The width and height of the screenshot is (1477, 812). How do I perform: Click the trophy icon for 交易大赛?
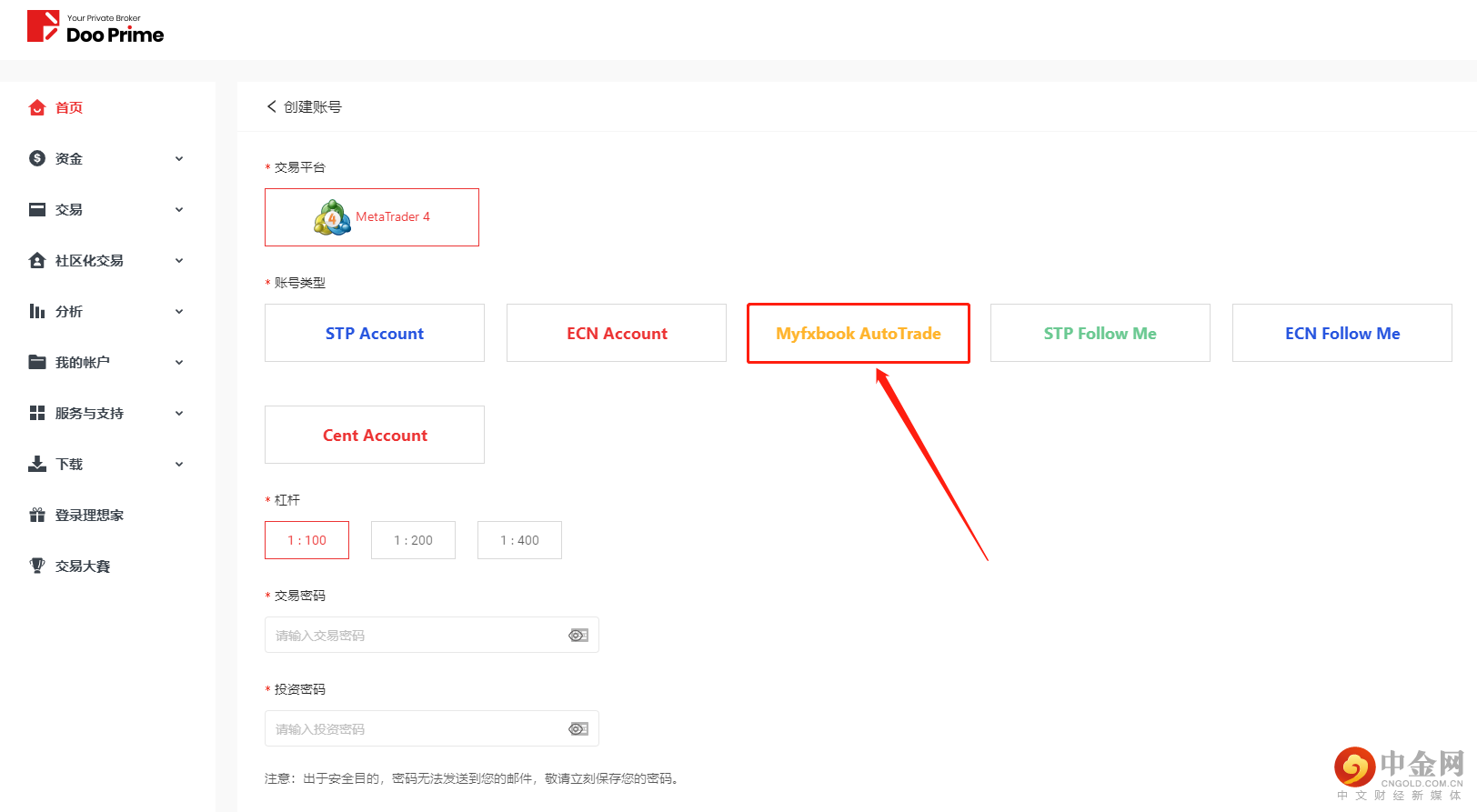click(x=37, y=566)
